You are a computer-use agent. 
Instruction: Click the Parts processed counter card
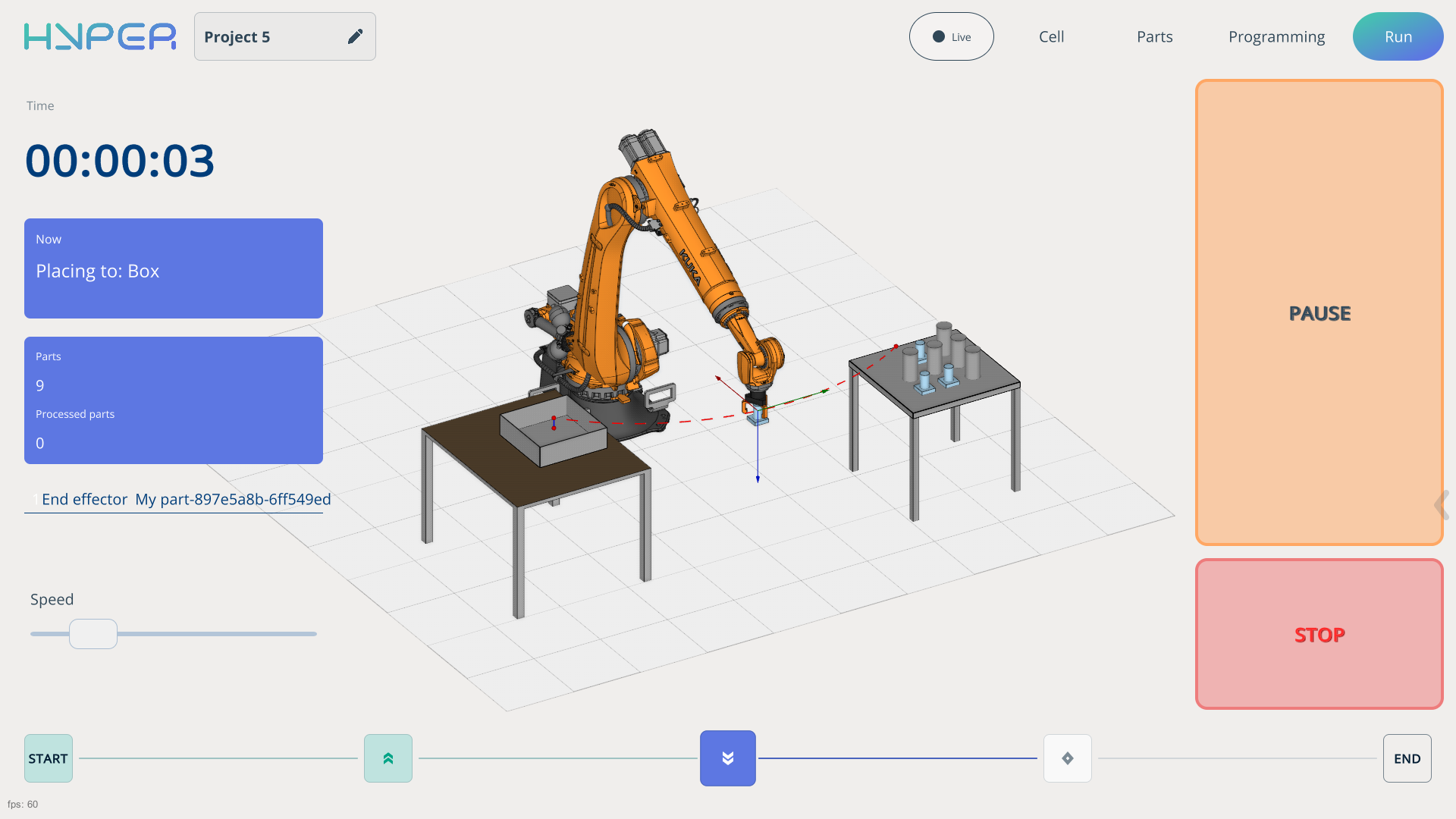click(x=174, y=400)
